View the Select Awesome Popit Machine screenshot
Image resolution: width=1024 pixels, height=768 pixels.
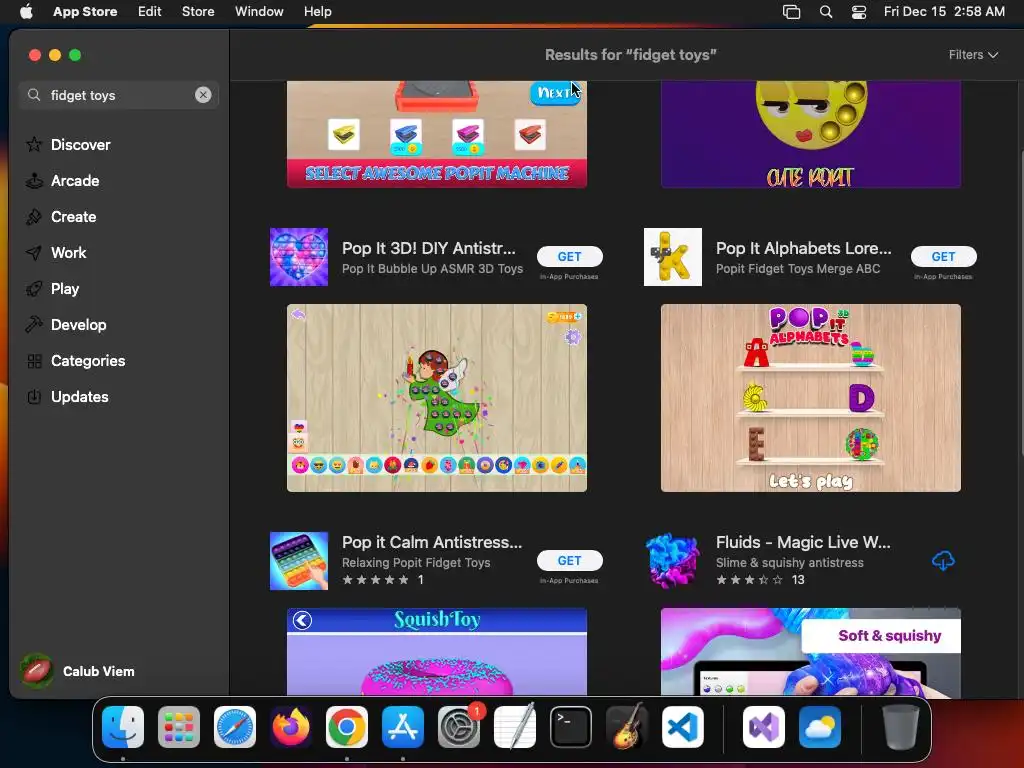coord(437,135)
